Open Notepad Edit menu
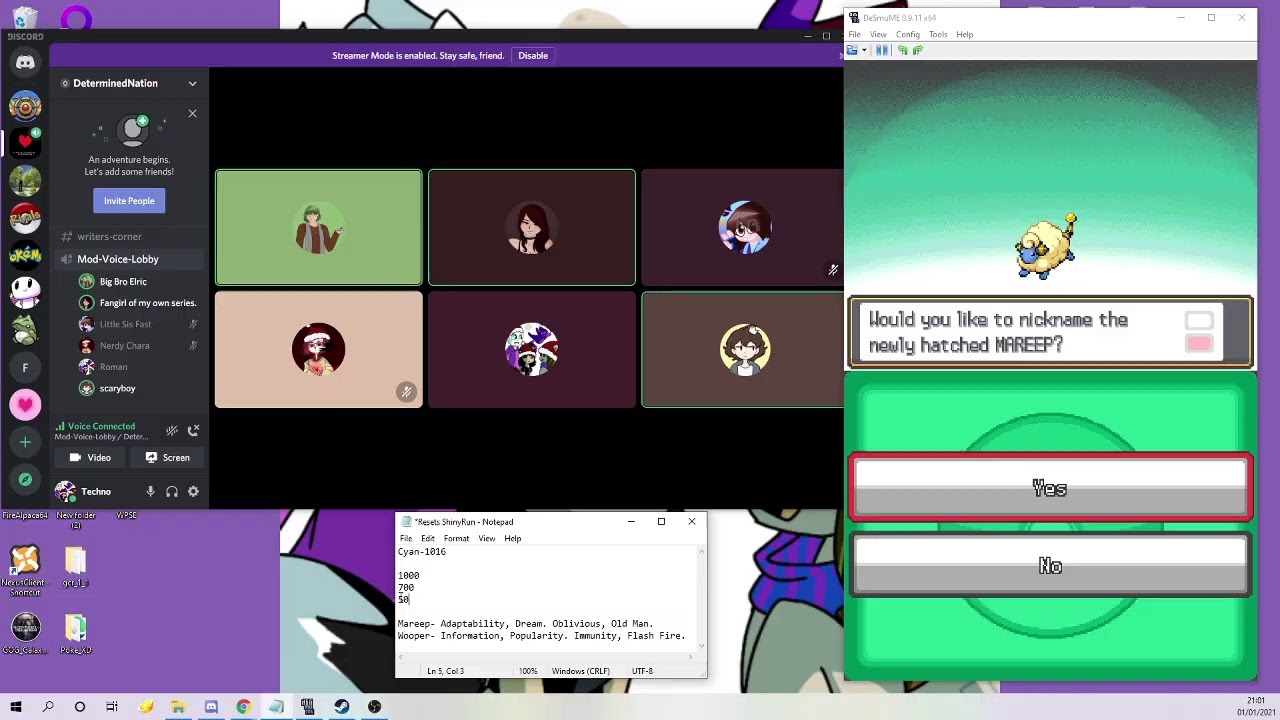The height and width of the screenshot is (720, 1280). tap(428, 538)
